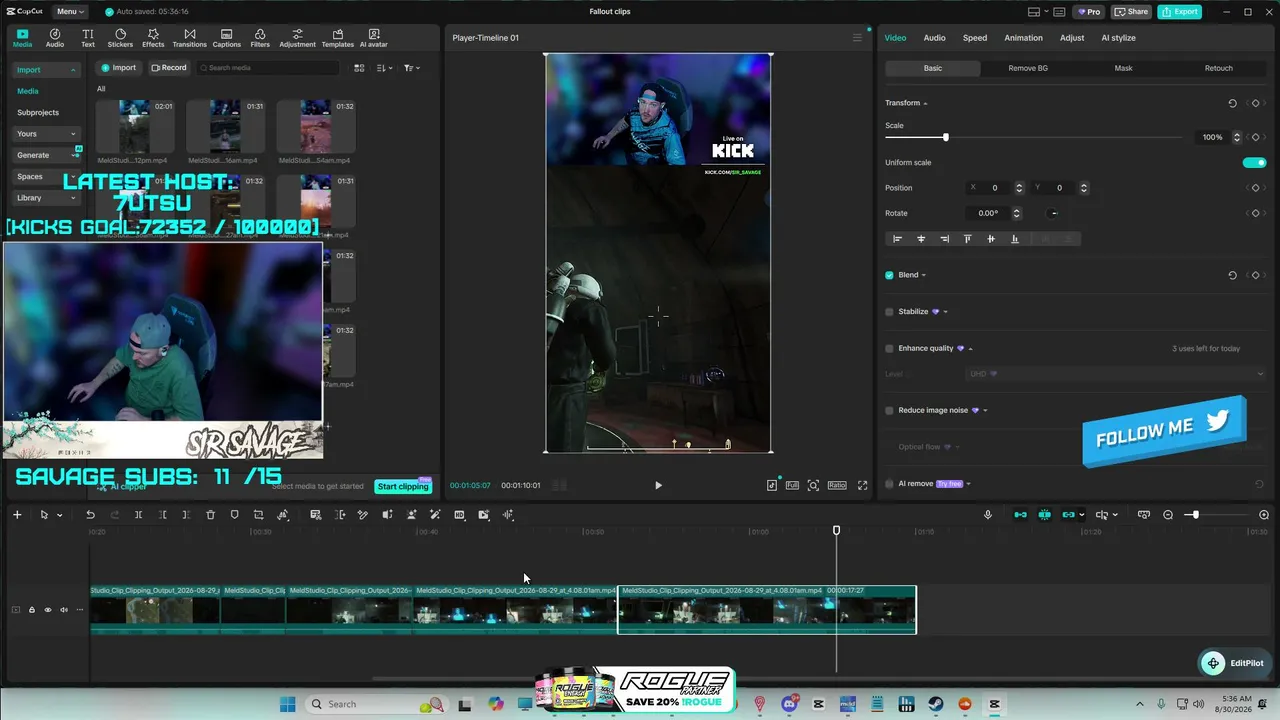Expand the Yours sidebar section
Image resolution: width=1280 pixels, height=720 pixels.
click(x=73, y=134)
